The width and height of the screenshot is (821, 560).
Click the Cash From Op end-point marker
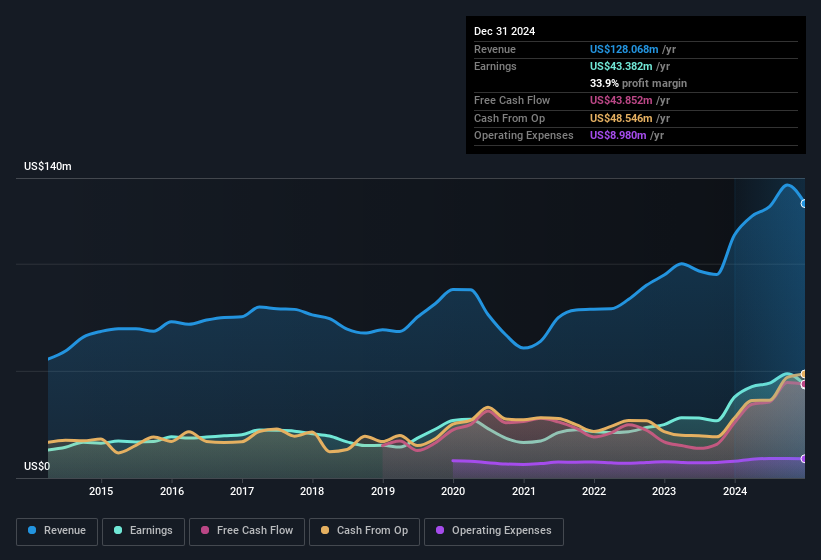(804, 374)
